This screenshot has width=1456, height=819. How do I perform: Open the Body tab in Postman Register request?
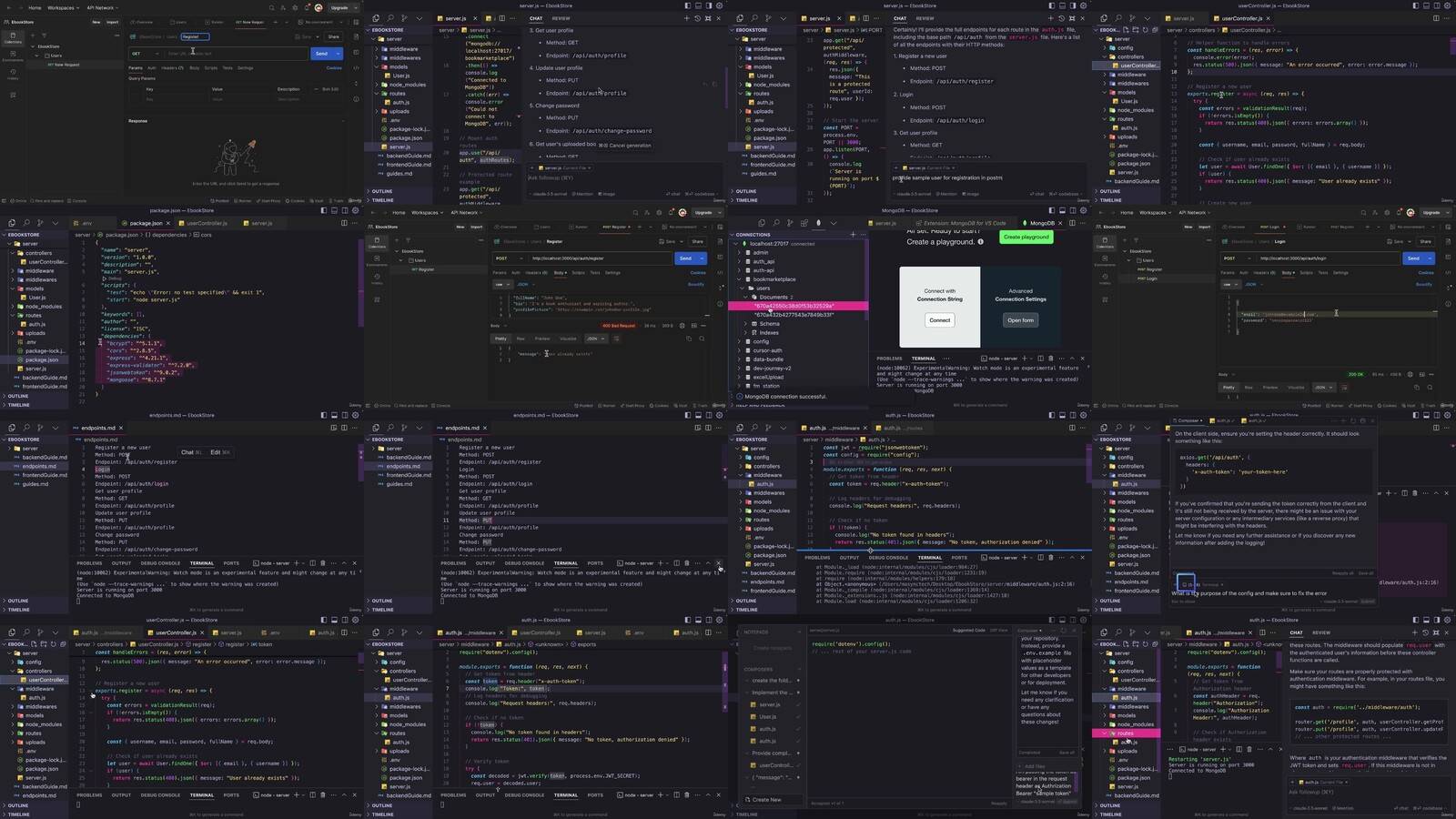(560, 273)
